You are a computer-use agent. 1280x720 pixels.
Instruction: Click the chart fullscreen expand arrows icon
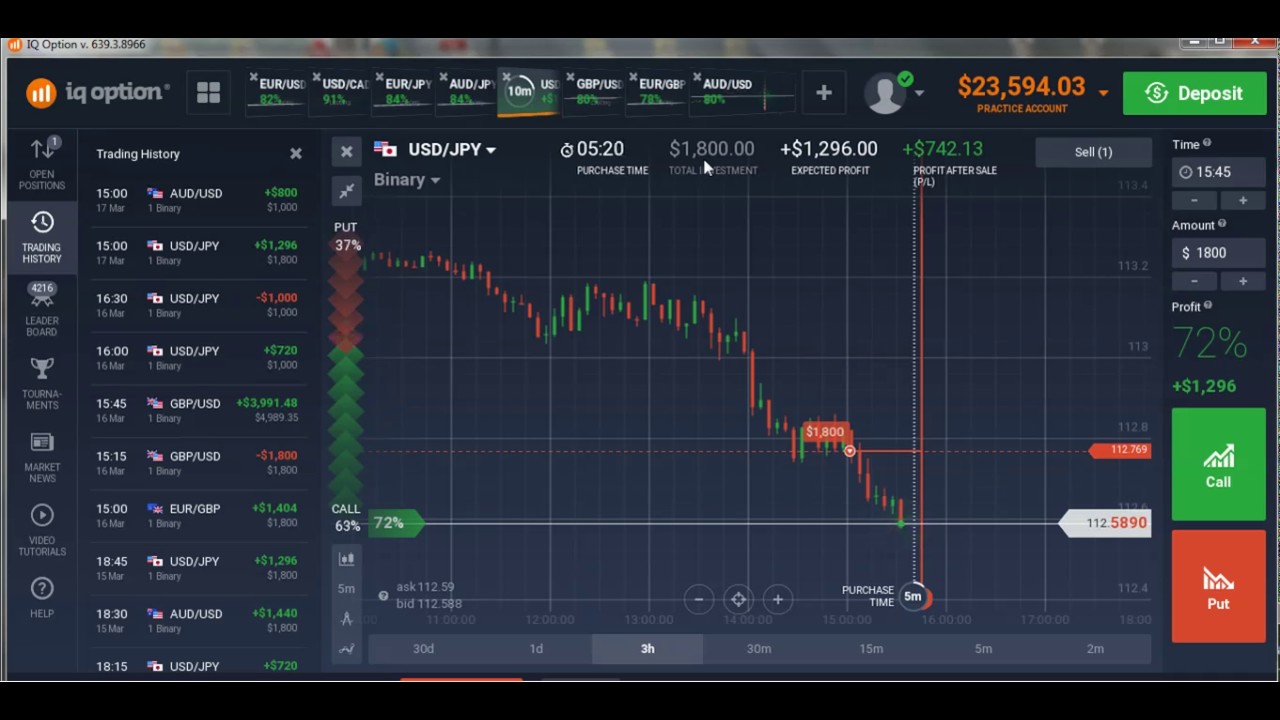coord(346,190)
